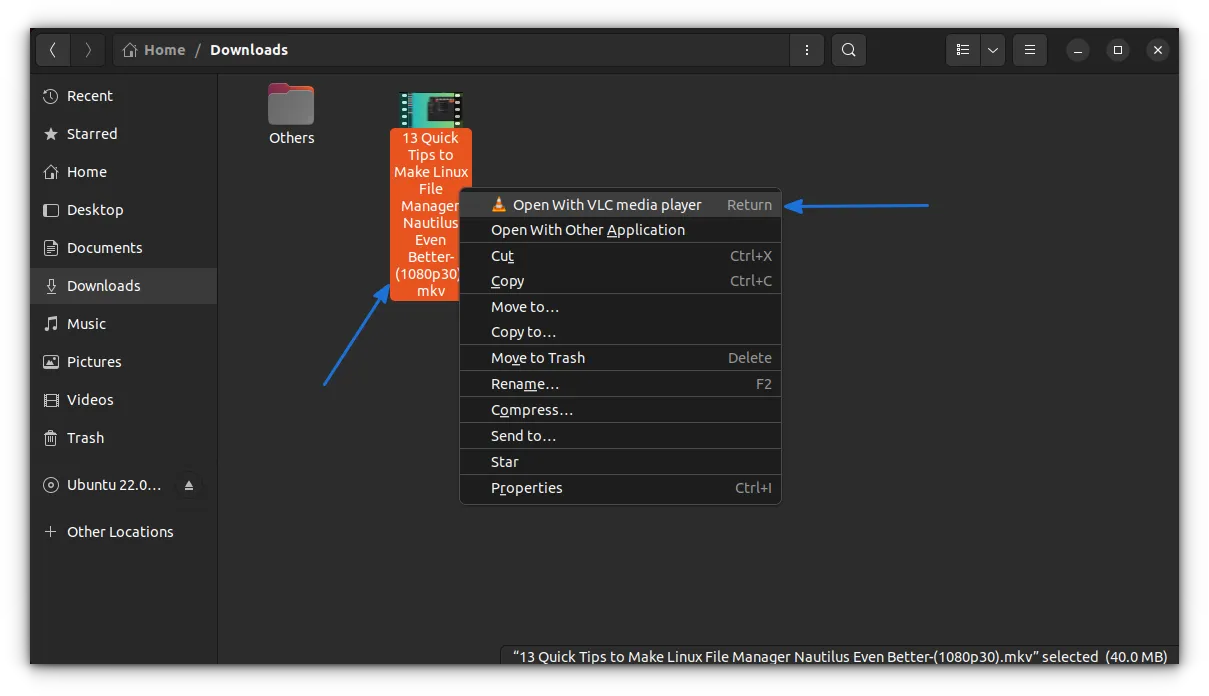Click the back navigation arrow

(53, 50)
